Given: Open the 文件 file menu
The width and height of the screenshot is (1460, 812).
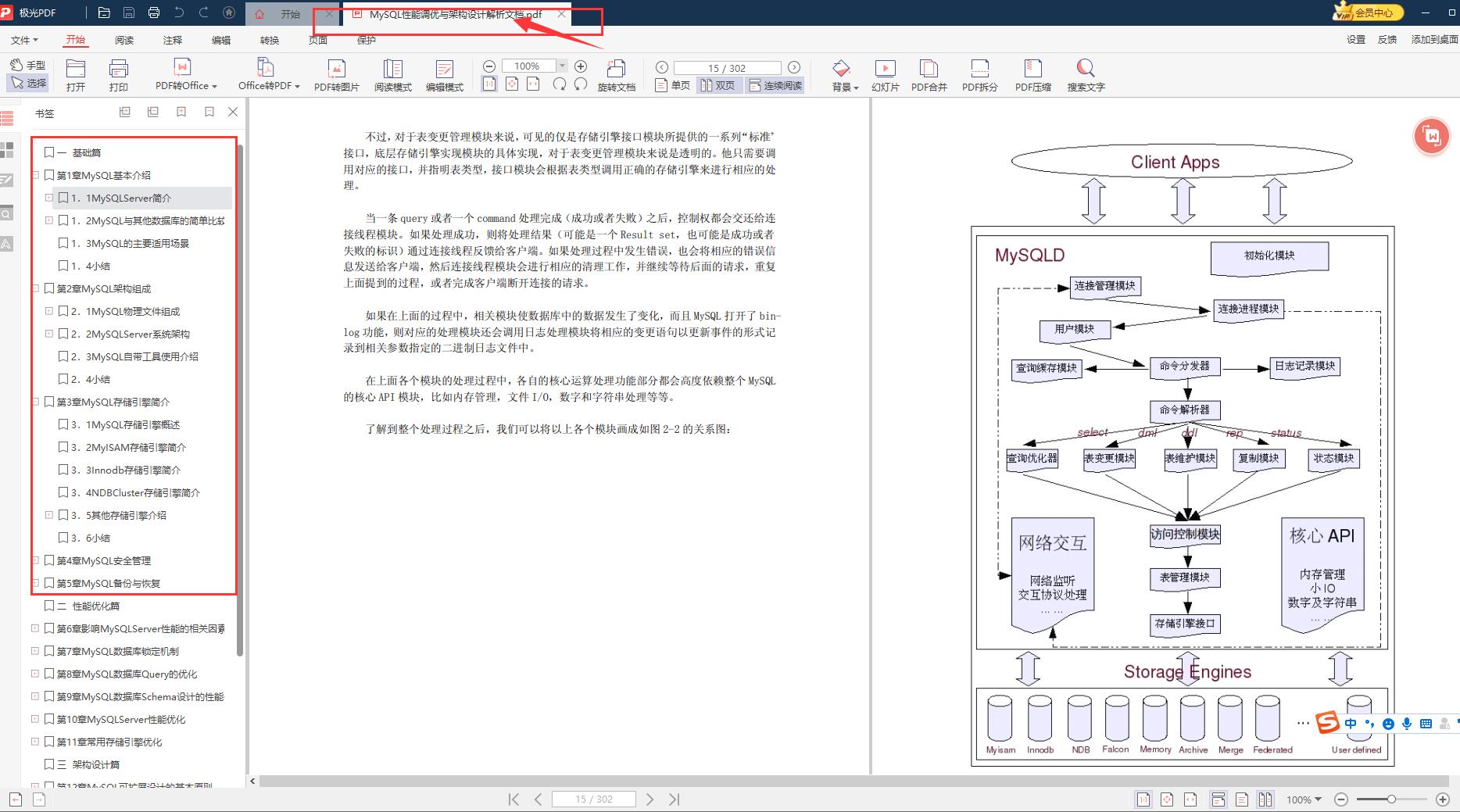Looking at the screenshot, I should point(24,40).
